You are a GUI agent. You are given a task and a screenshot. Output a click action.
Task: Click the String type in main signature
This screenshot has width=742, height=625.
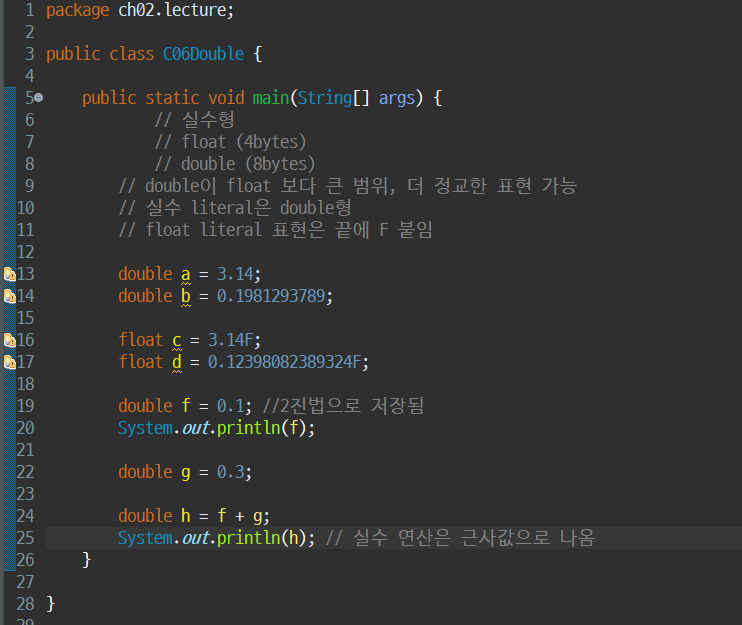coord(325,98)
